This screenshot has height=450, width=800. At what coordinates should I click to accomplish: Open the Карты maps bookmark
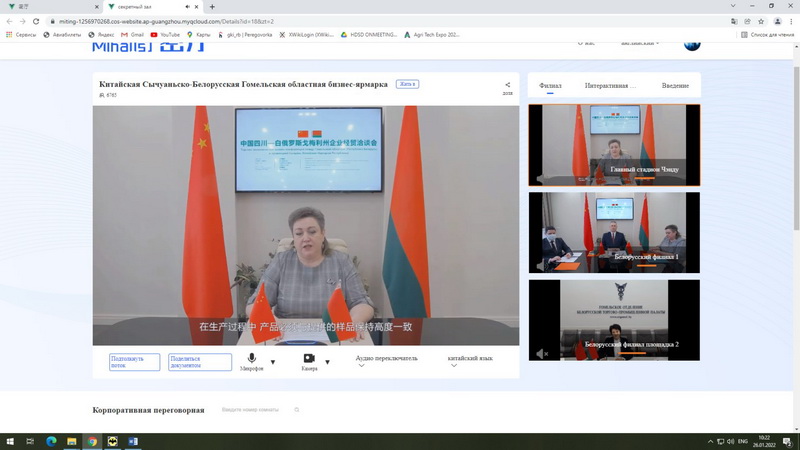pyautogui.click(x=198, y=35)
